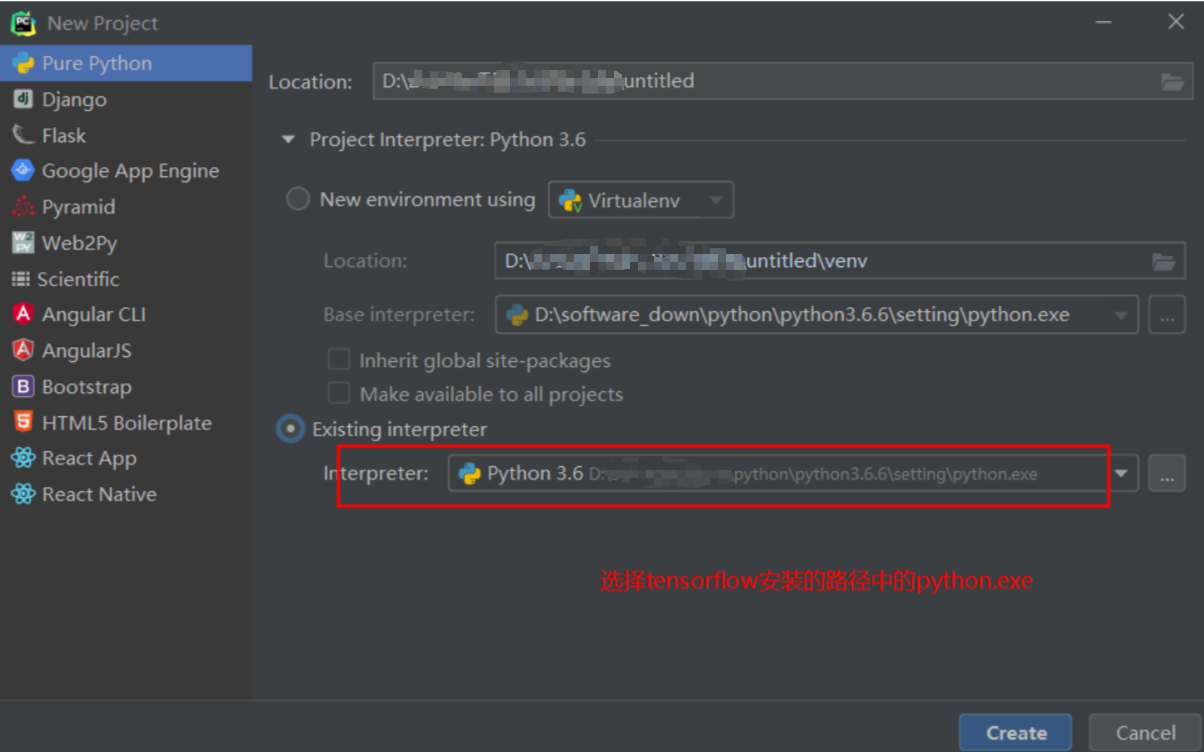Select the HTML5 Boilerplate icon
1204x752 pixels.
tap(23, 422)
